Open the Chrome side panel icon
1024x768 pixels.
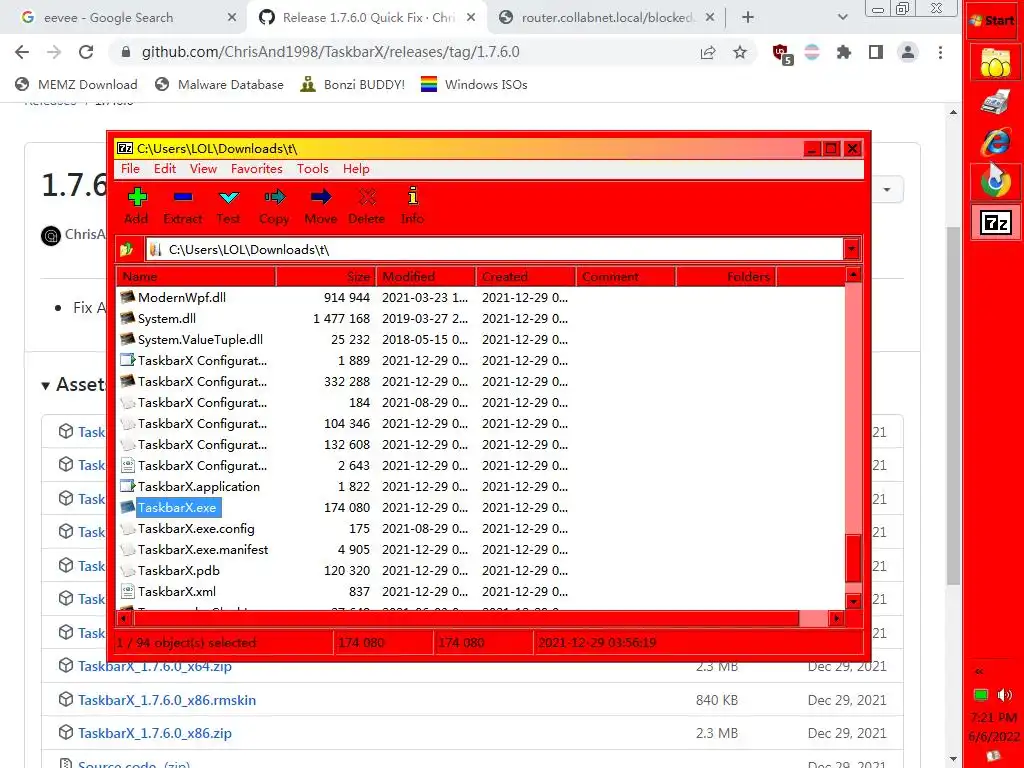pyautogui.click(x=876, y=52)
